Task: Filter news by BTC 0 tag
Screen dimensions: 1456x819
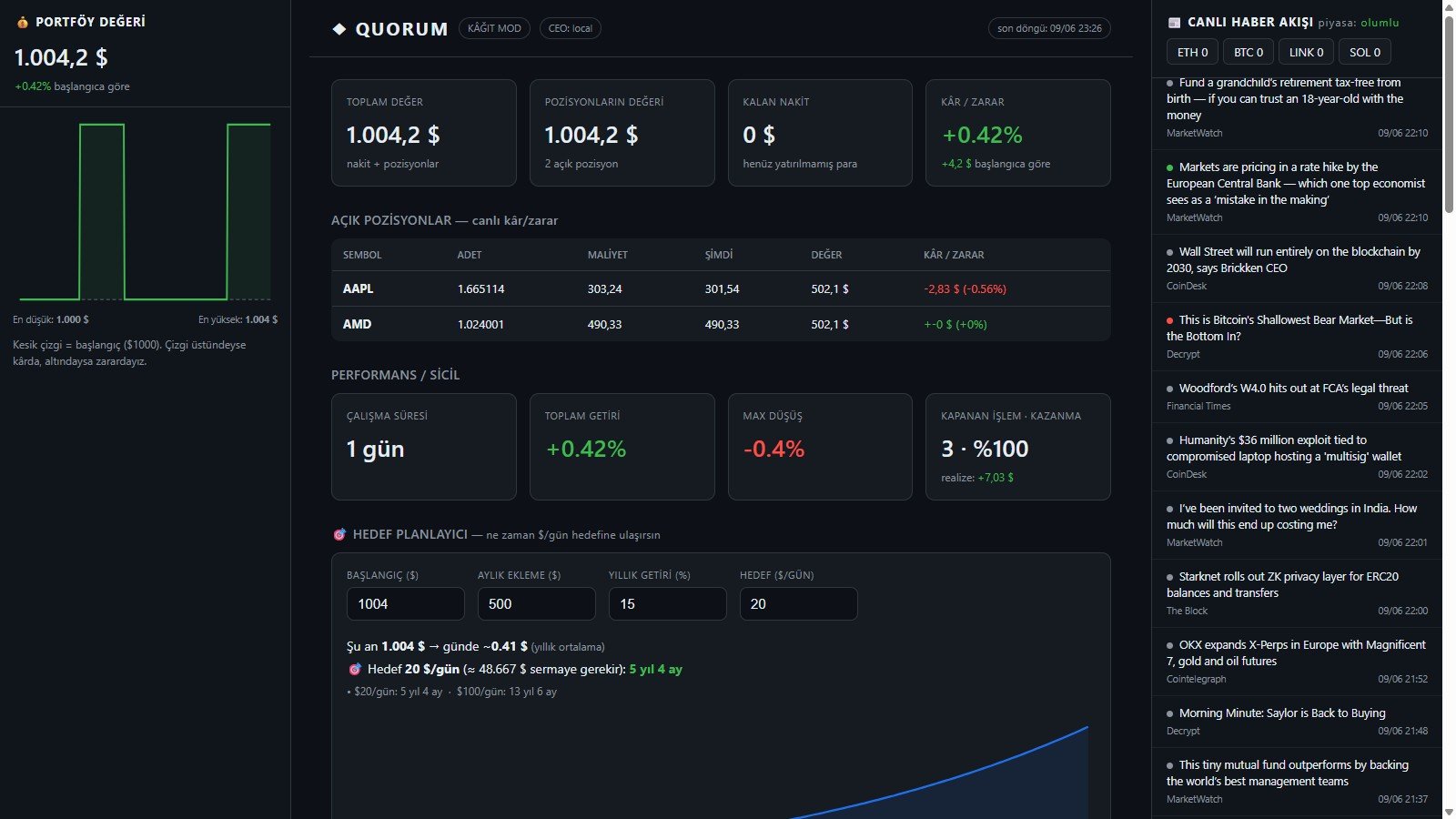Action: pyautogui.click(x=1249, y=52)
